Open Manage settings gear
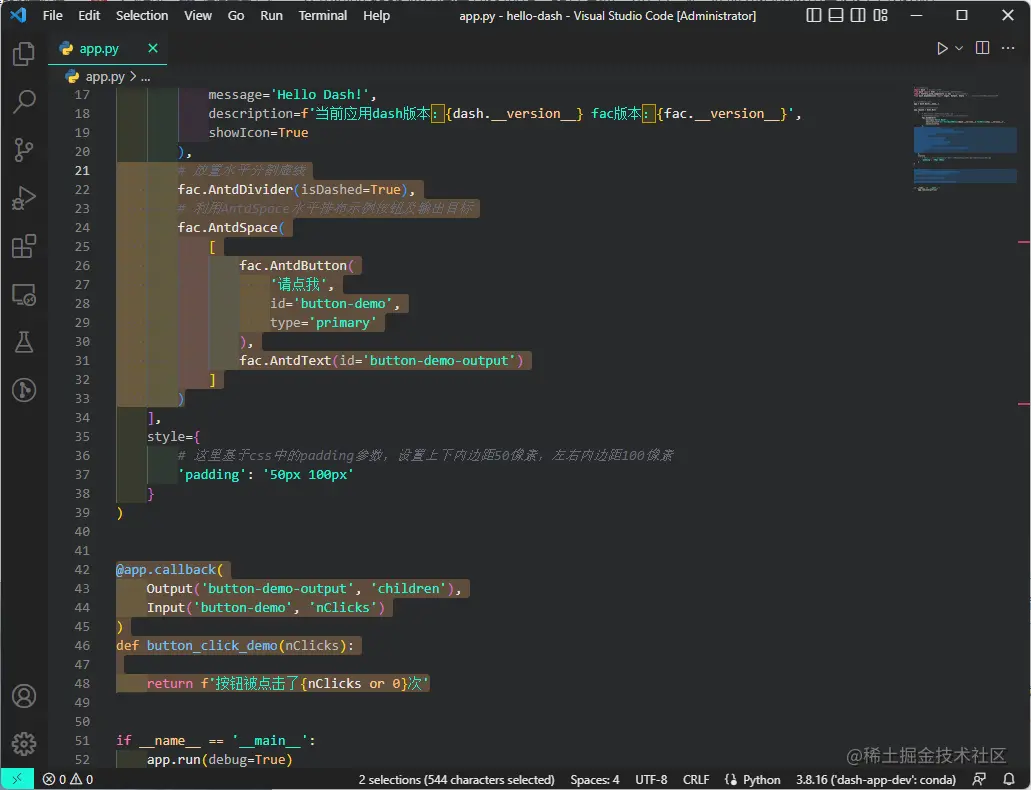 pos(24,744)
